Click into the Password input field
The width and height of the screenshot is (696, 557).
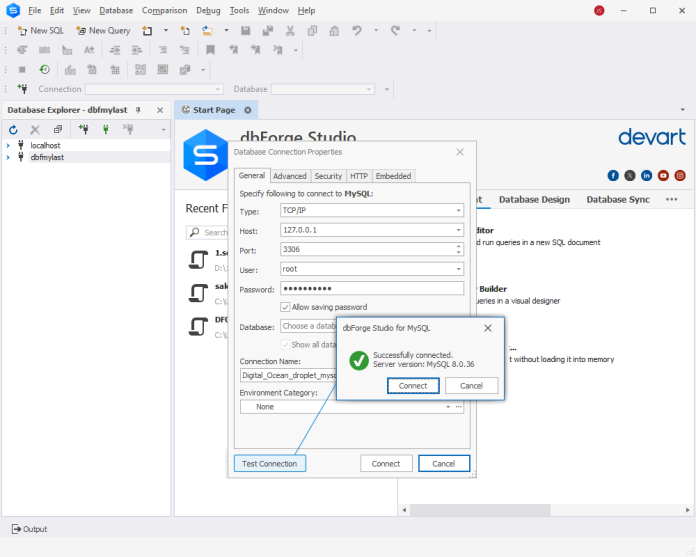coord(372,288)
